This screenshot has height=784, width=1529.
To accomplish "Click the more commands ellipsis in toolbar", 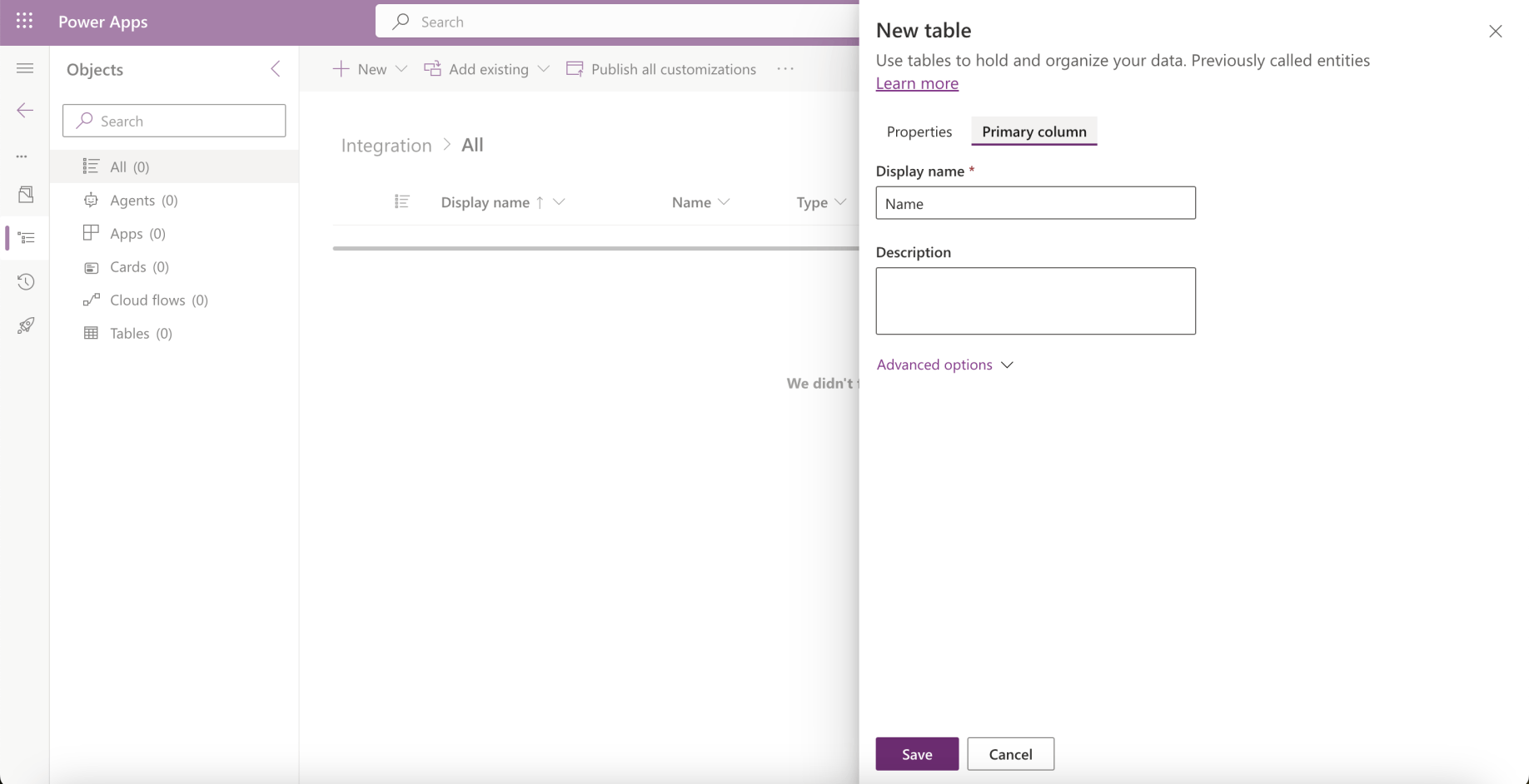I will coord(785,69).
